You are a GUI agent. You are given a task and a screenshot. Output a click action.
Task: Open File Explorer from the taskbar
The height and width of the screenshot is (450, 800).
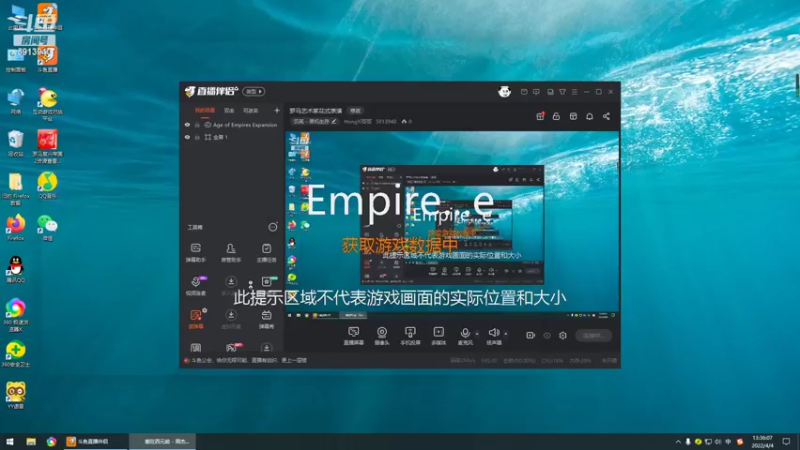tap(31, 441)
